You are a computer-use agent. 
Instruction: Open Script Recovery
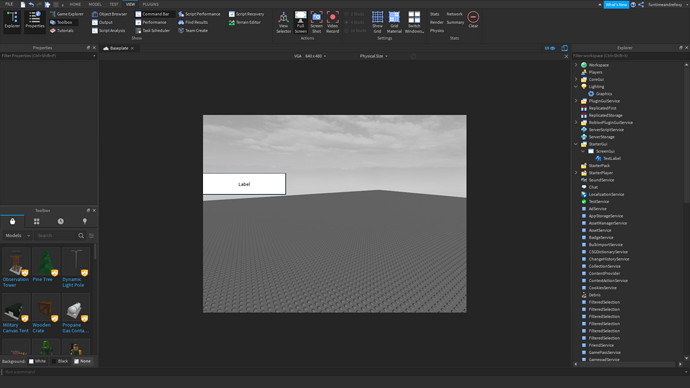[246, 14]
